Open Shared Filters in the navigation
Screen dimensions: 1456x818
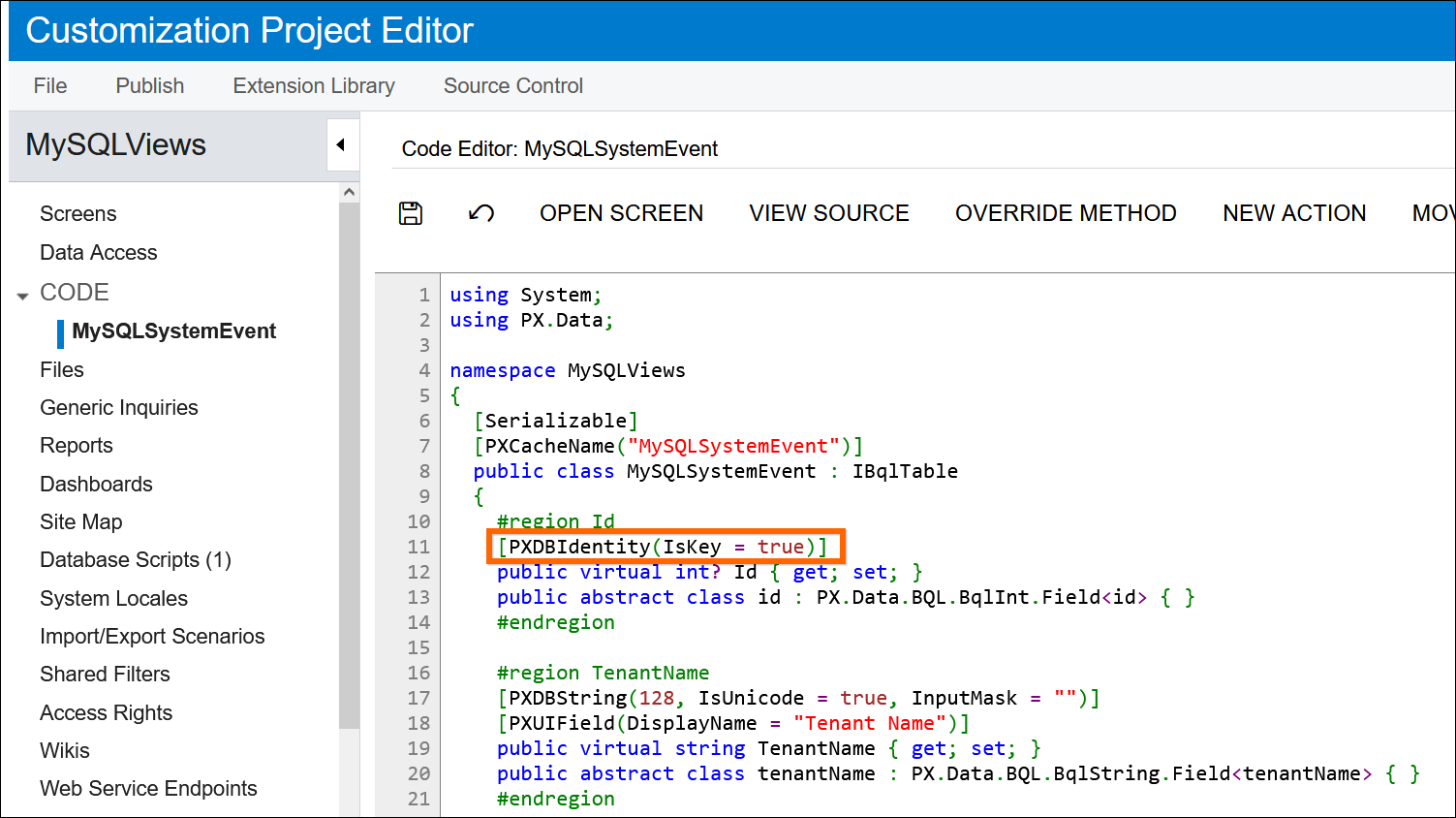(x=105, y=674)
